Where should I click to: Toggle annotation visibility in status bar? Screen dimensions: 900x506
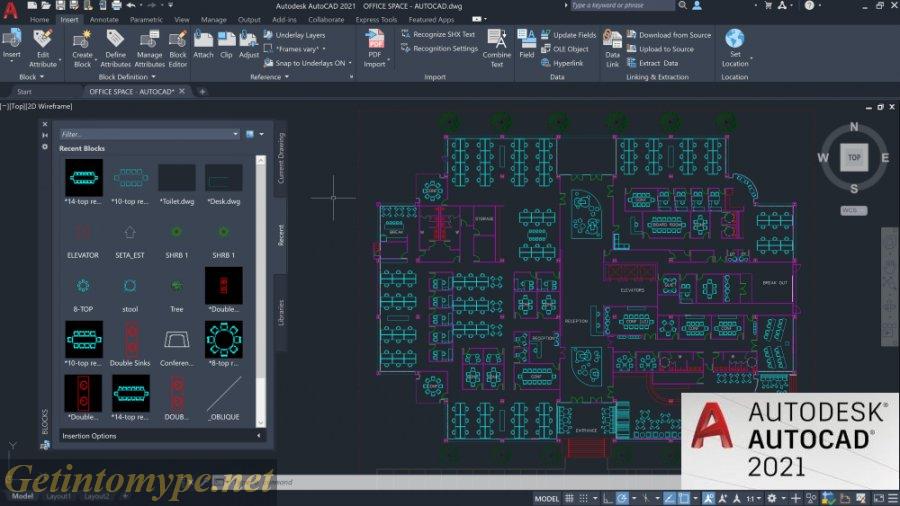click(709, 498)
